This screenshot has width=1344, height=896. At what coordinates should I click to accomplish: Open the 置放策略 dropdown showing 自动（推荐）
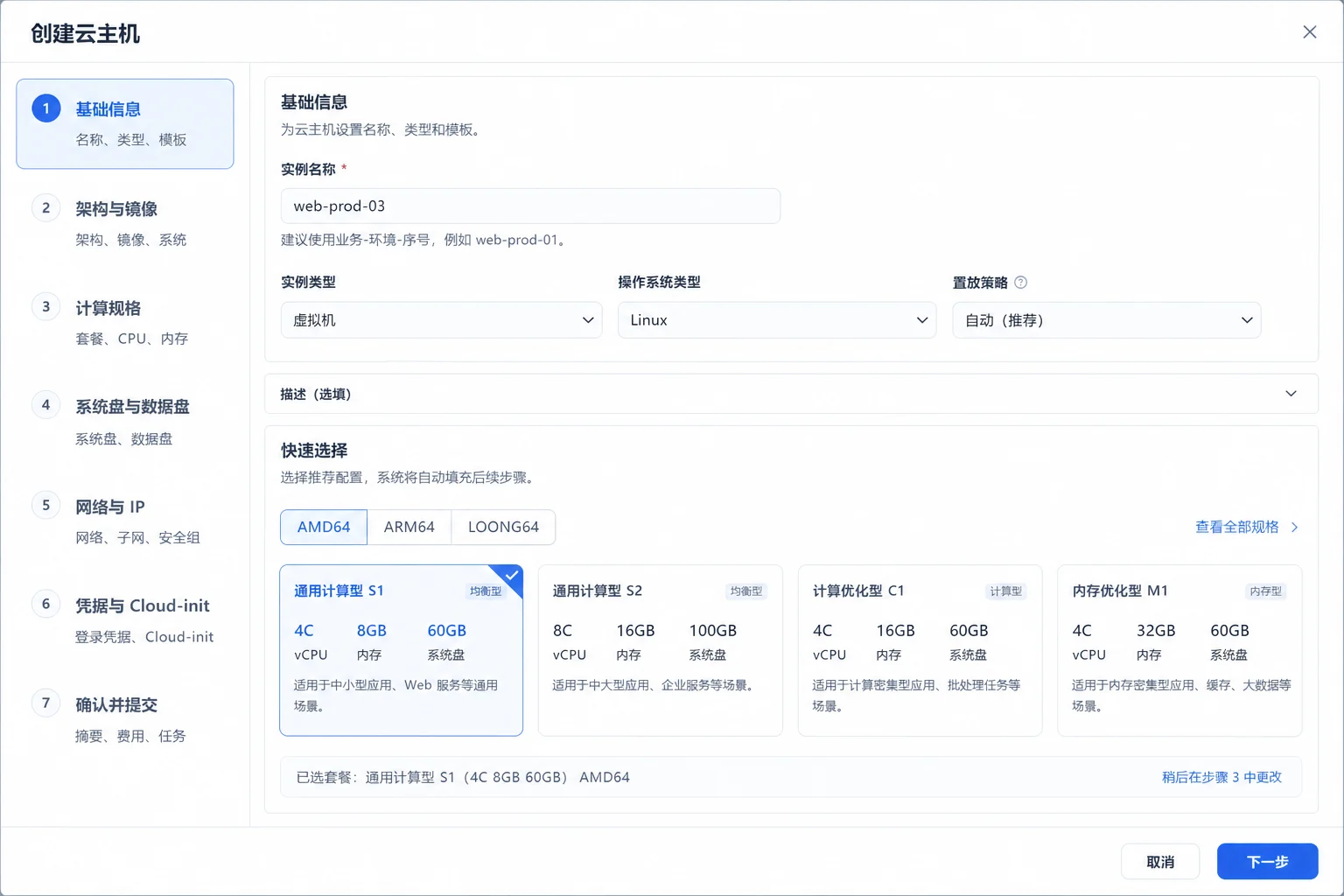pos(1106,320)
